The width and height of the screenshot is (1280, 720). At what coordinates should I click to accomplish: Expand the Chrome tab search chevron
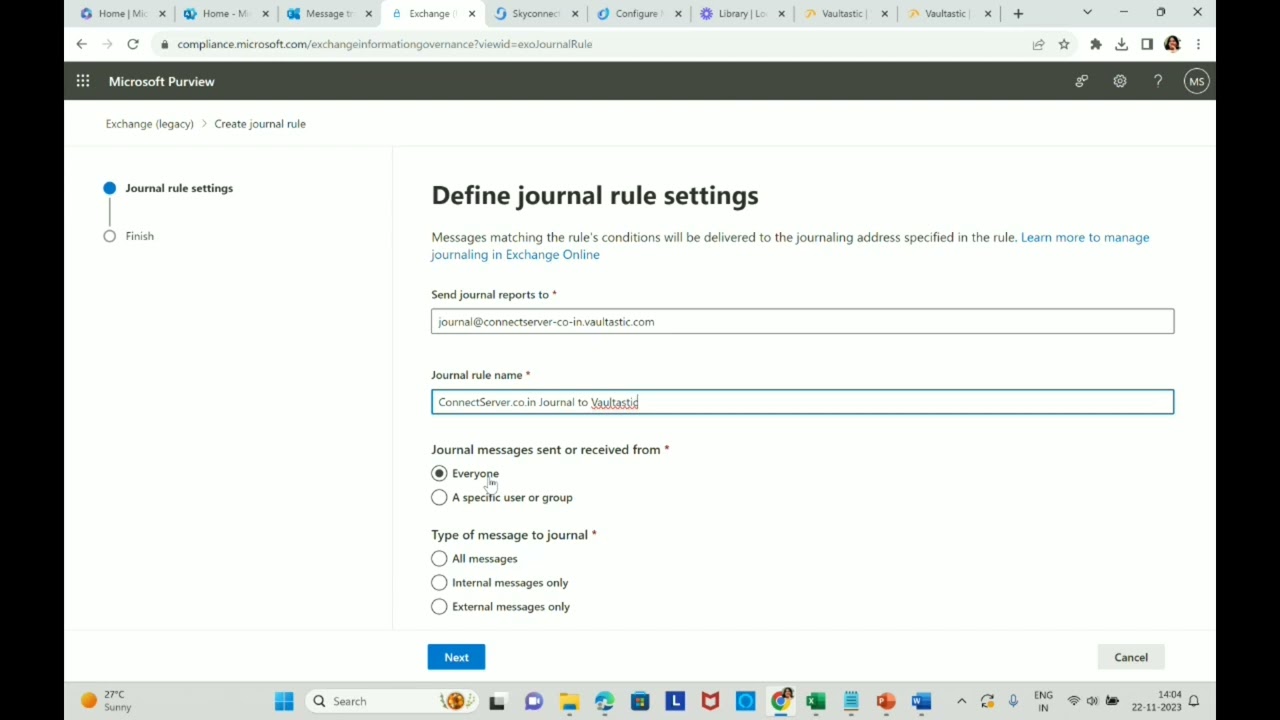coord(1087,13)
